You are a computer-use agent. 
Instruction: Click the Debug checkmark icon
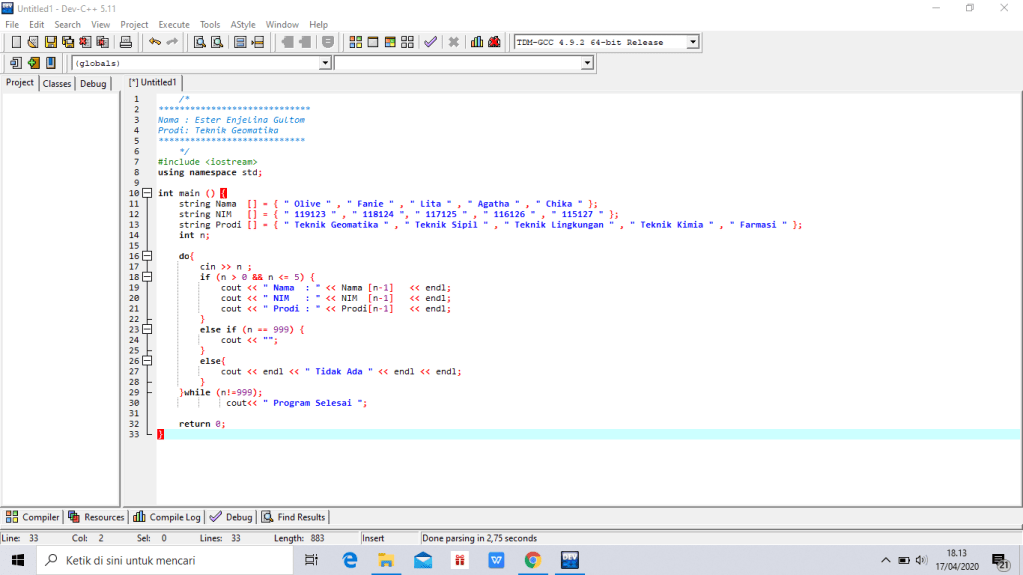pyautogui.click(x=430, y=42)
